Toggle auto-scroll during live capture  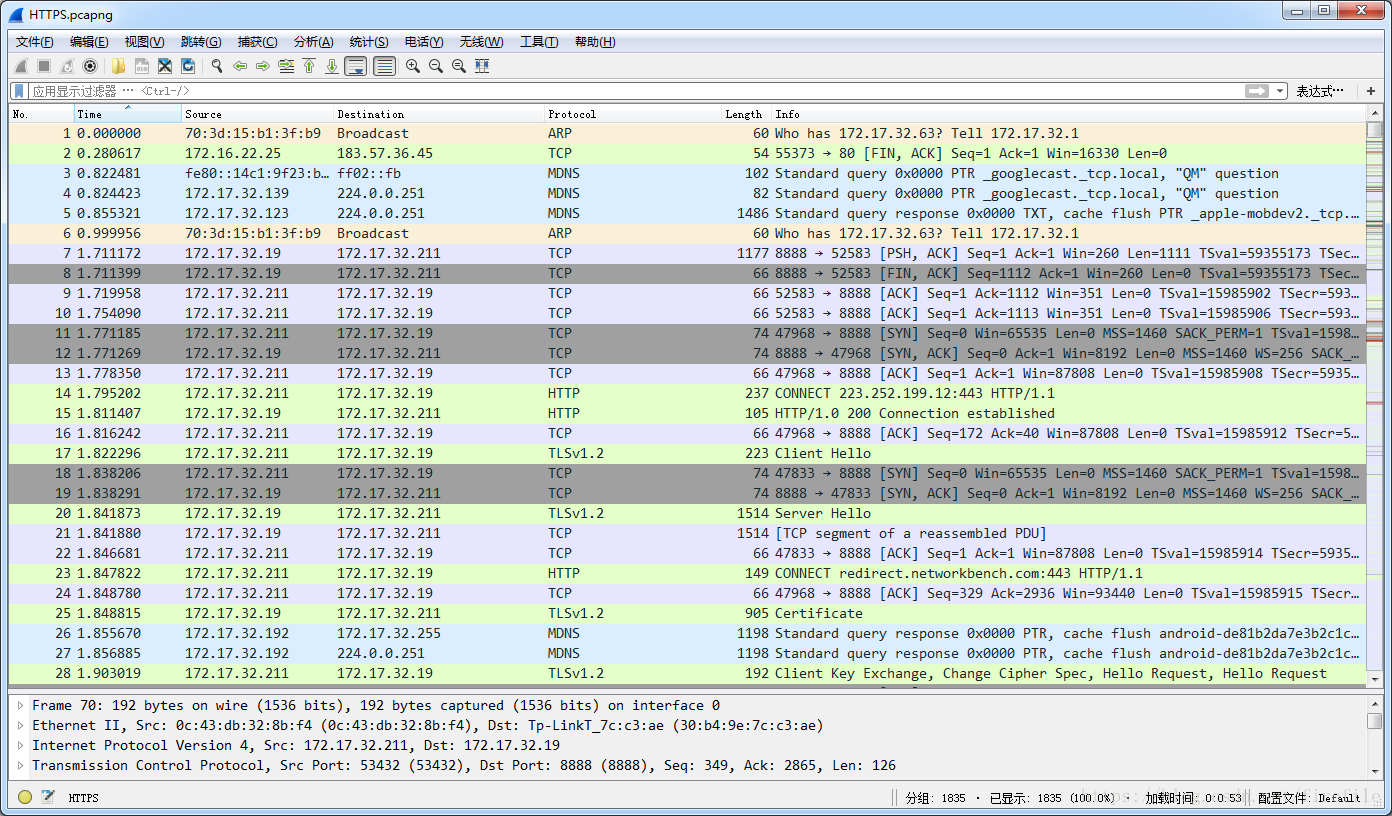pyautogui.click(x=355, y=66)
